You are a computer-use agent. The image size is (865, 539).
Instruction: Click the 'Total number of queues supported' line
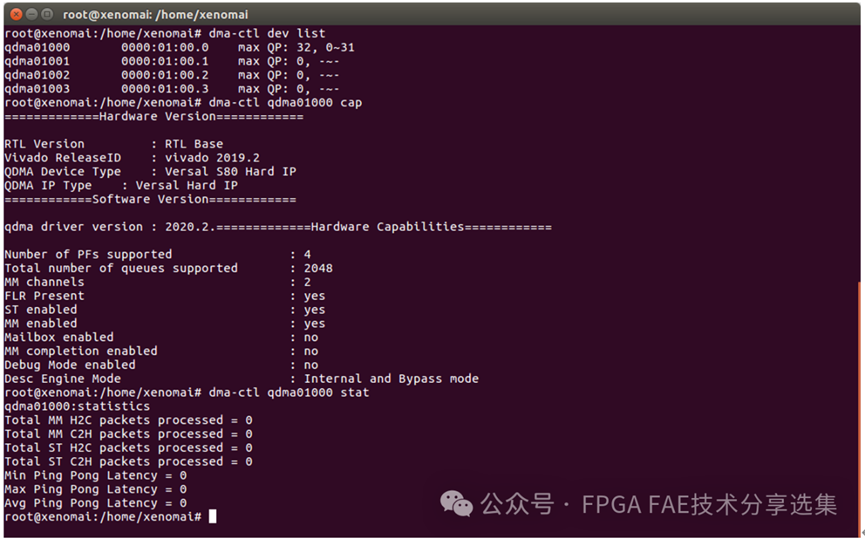coord(168,268)
